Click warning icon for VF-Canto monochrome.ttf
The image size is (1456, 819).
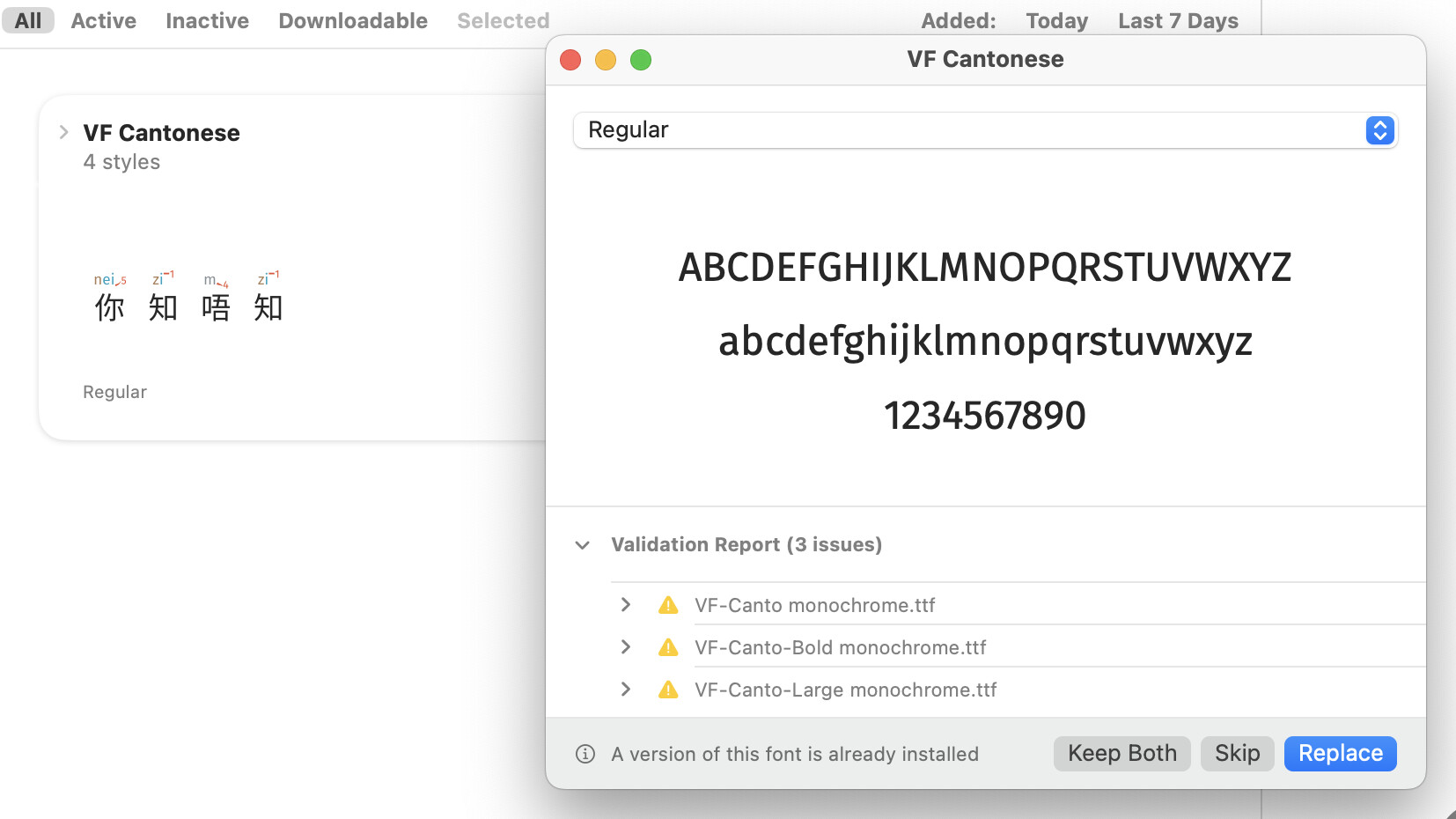[x=668, y=605]
